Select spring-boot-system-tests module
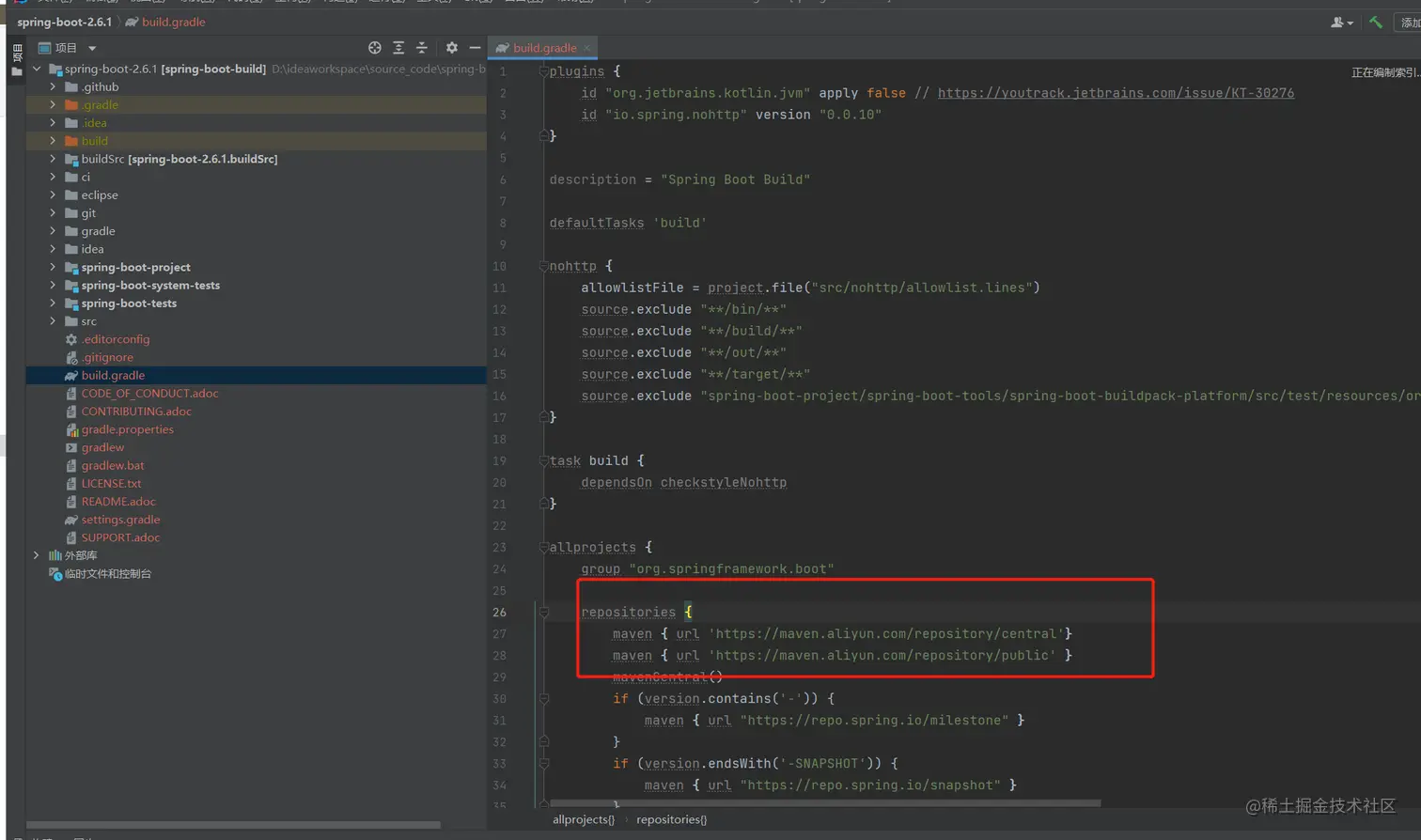The height and width of the screenshot is (840, 1421). [x=150, y=285]
